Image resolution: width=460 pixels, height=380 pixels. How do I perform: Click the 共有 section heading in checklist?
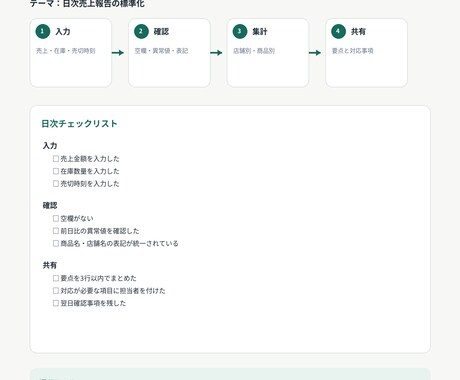point(50,265)
